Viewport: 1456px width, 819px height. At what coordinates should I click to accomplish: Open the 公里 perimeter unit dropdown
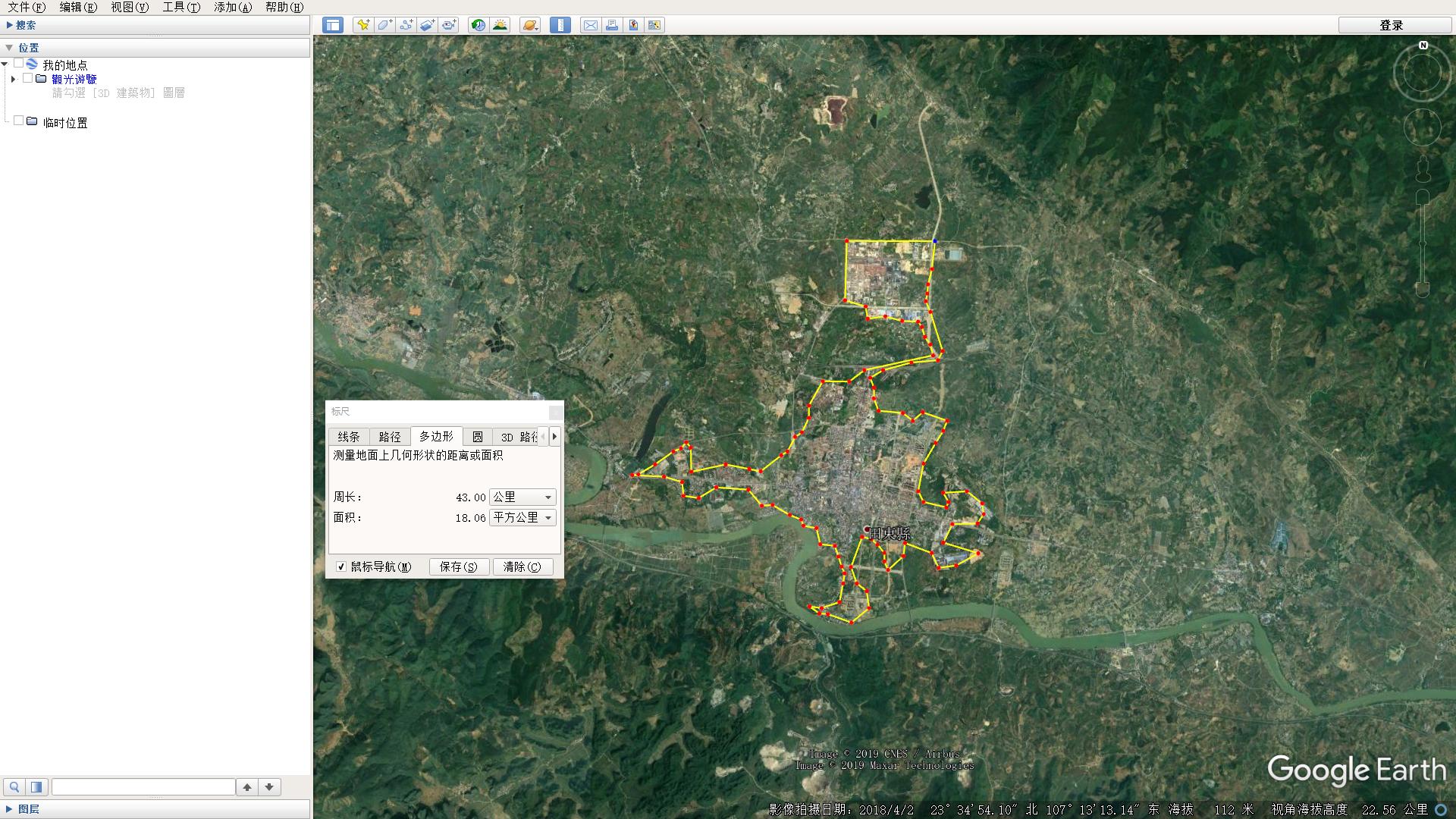[x=522, y=497]
